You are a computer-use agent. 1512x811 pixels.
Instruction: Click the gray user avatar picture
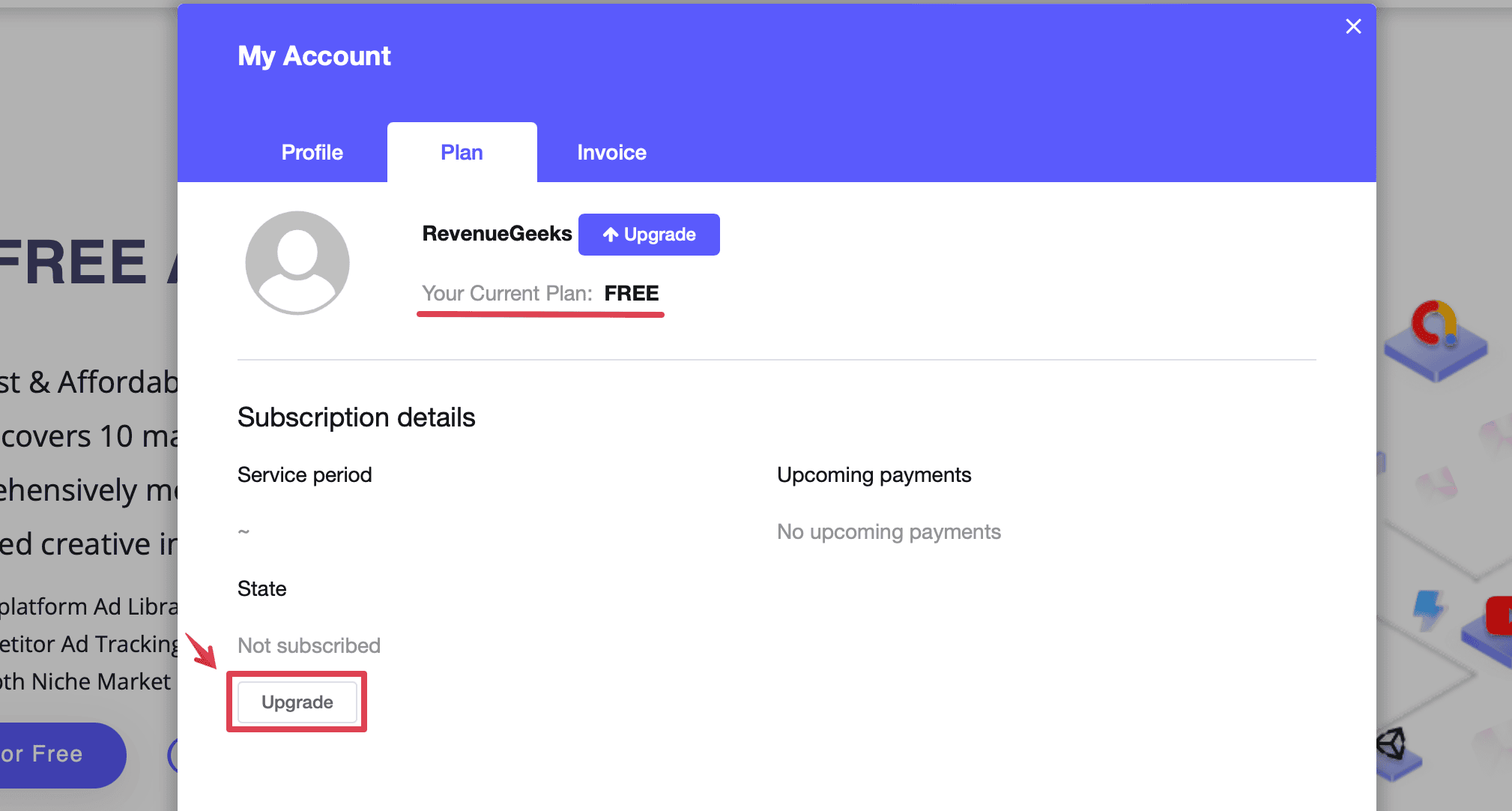click(x=297, y=262)
